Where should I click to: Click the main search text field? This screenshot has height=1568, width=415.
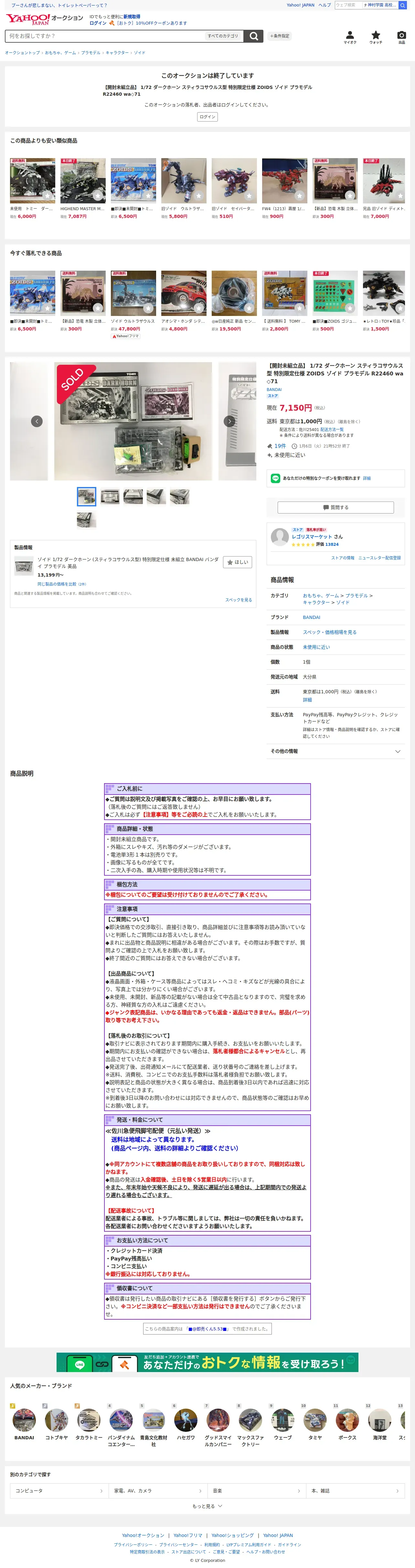click(105, 36)
